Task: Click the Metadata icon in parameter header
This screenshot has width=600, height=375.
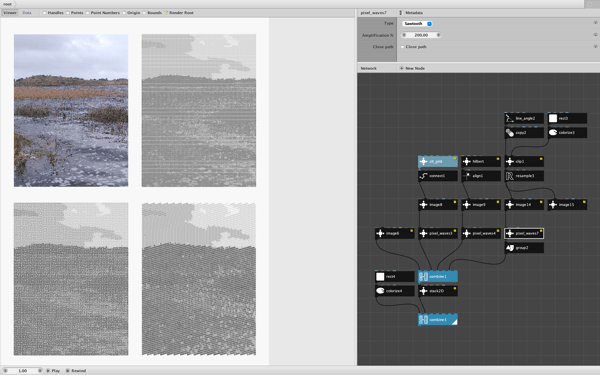Action: (401, 13)
